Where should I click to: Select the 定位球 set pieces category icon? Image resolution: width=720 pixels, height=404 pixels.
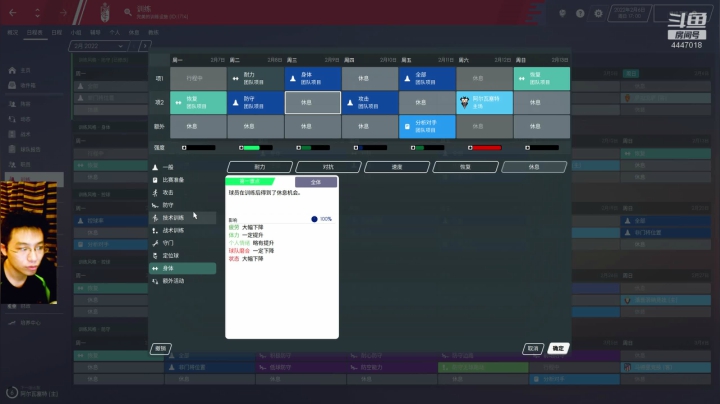tap(155, 256)
